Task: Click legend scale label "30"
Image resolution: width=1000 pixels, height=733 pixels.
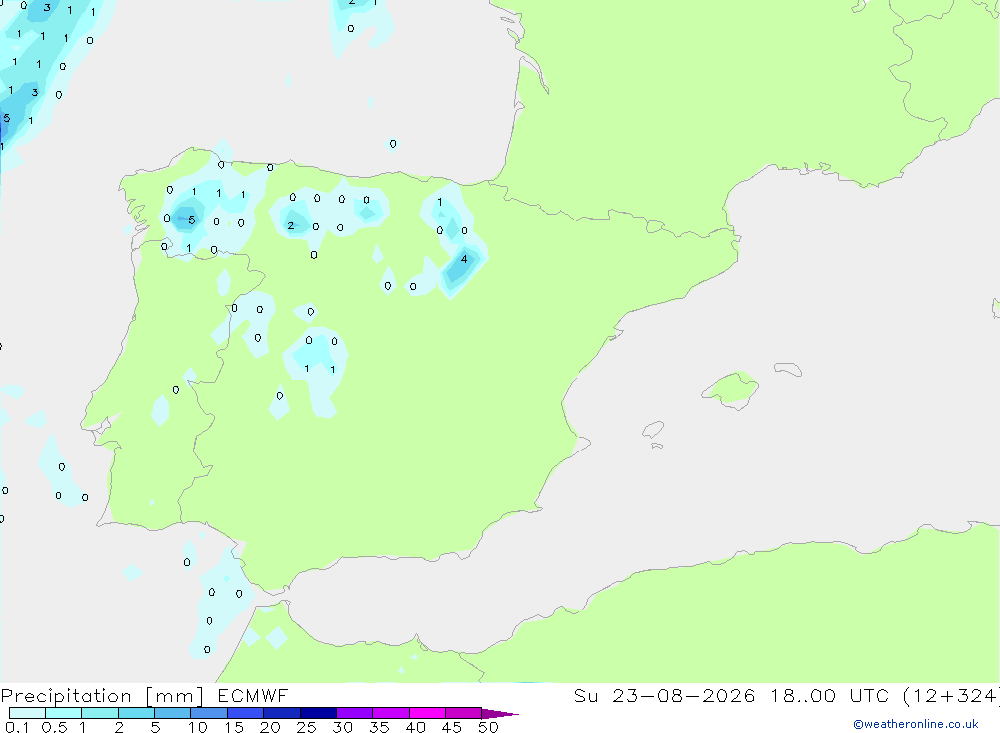Action: [342, 727]
